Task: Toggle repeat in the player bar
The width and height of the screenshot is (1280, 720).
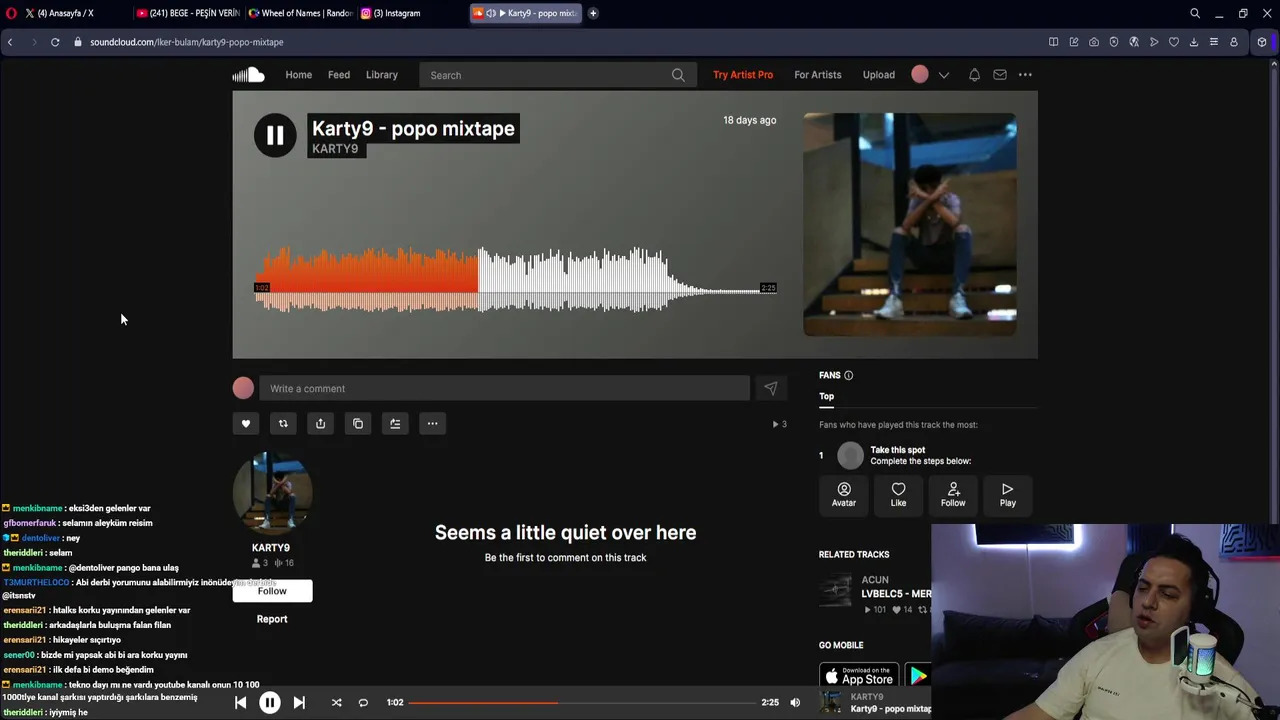Action: 363,703
